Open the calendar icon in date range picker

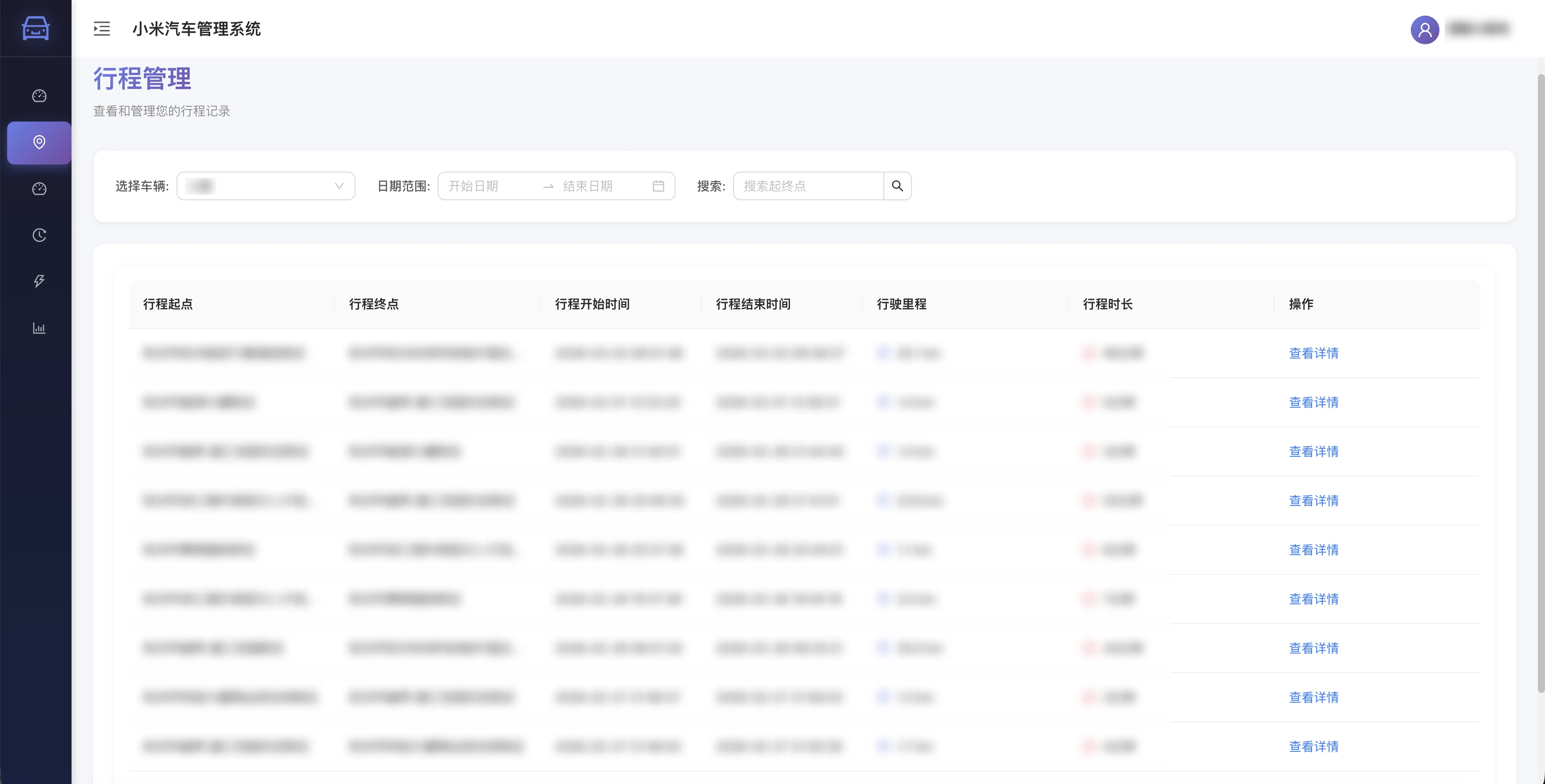(x=658, y=186)
